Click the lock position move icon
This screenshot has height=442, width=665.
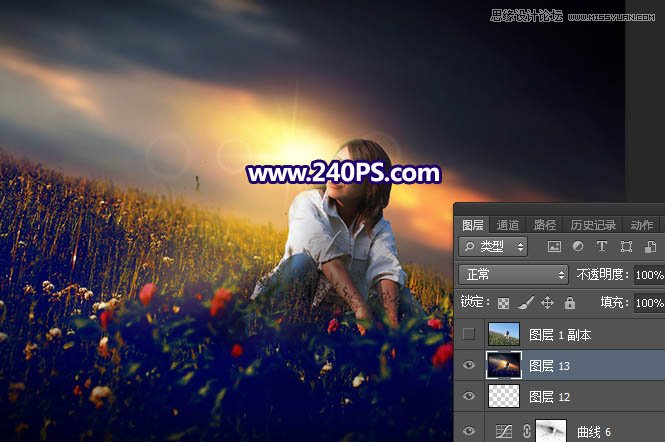click(547, 302)
